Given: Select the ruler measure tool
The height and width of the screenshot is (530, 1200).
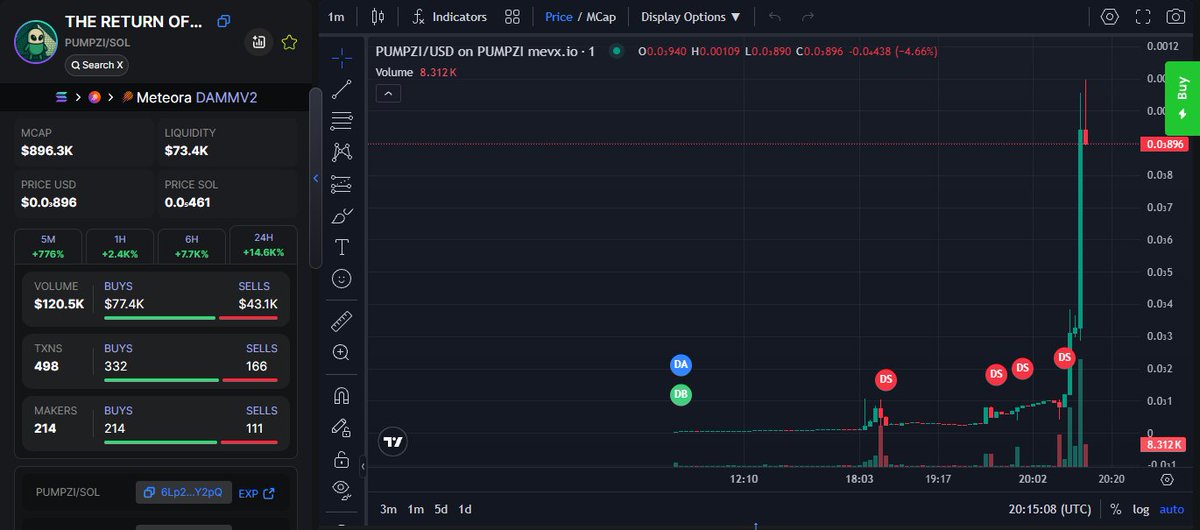Looking at the screenshot, I should [341, 321].
